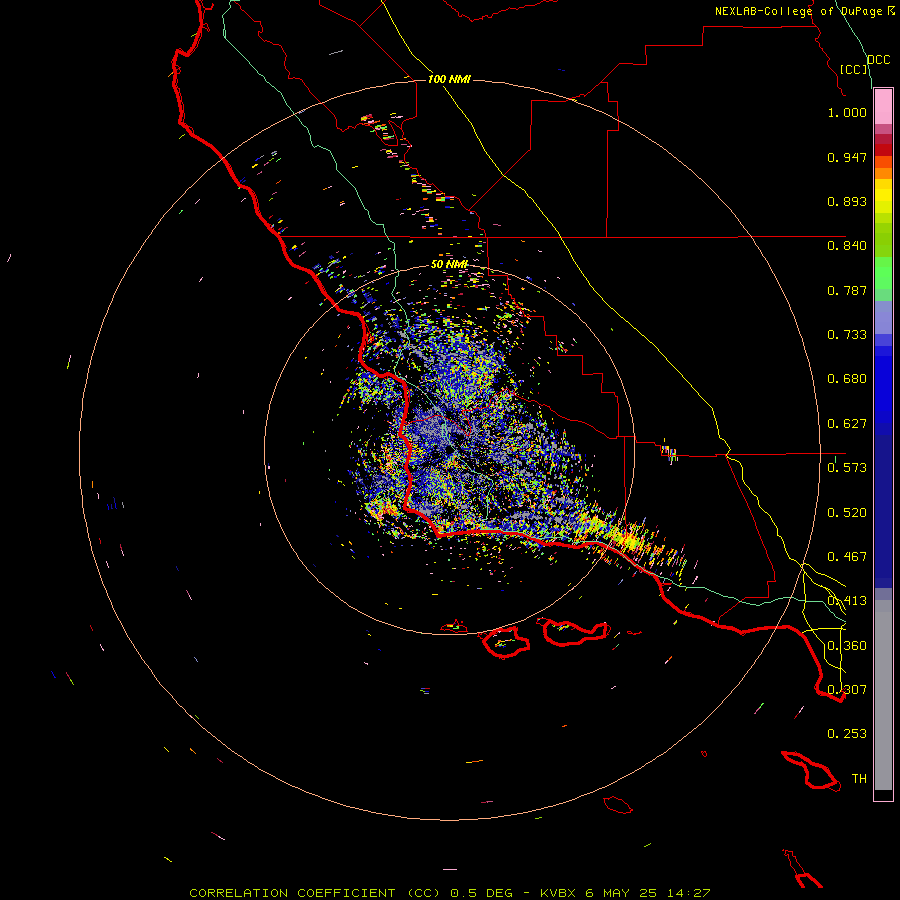
Task: Select the 0.947 value on the scale
Action: [x=847, y=157]
